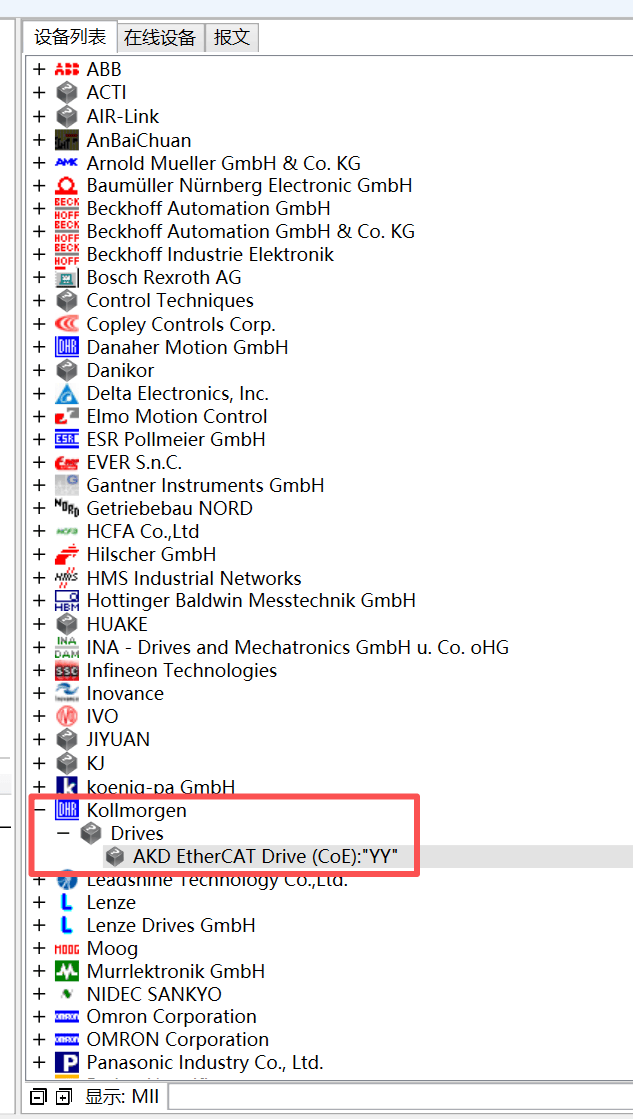Click the Hilscher GmbH logo icon

[x=66, y=554]
